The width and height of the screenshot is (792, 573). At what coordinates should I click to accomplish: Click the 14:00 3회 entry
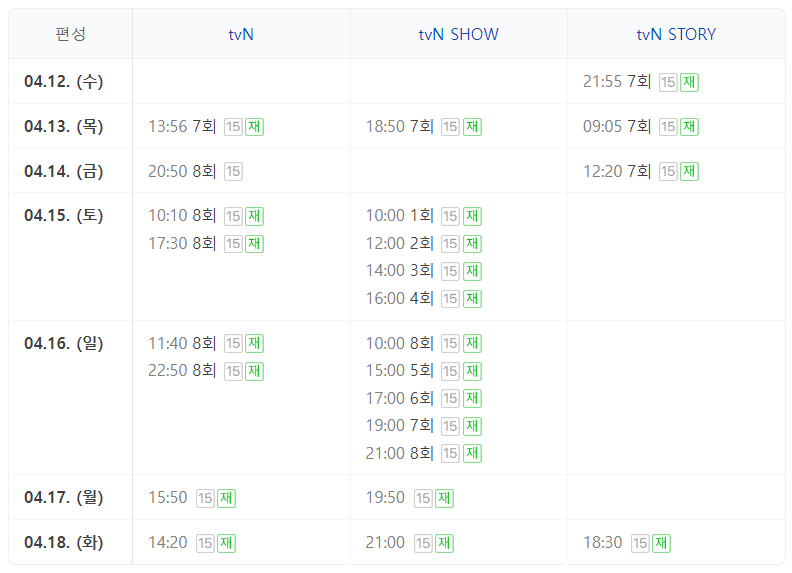[400, 271]
